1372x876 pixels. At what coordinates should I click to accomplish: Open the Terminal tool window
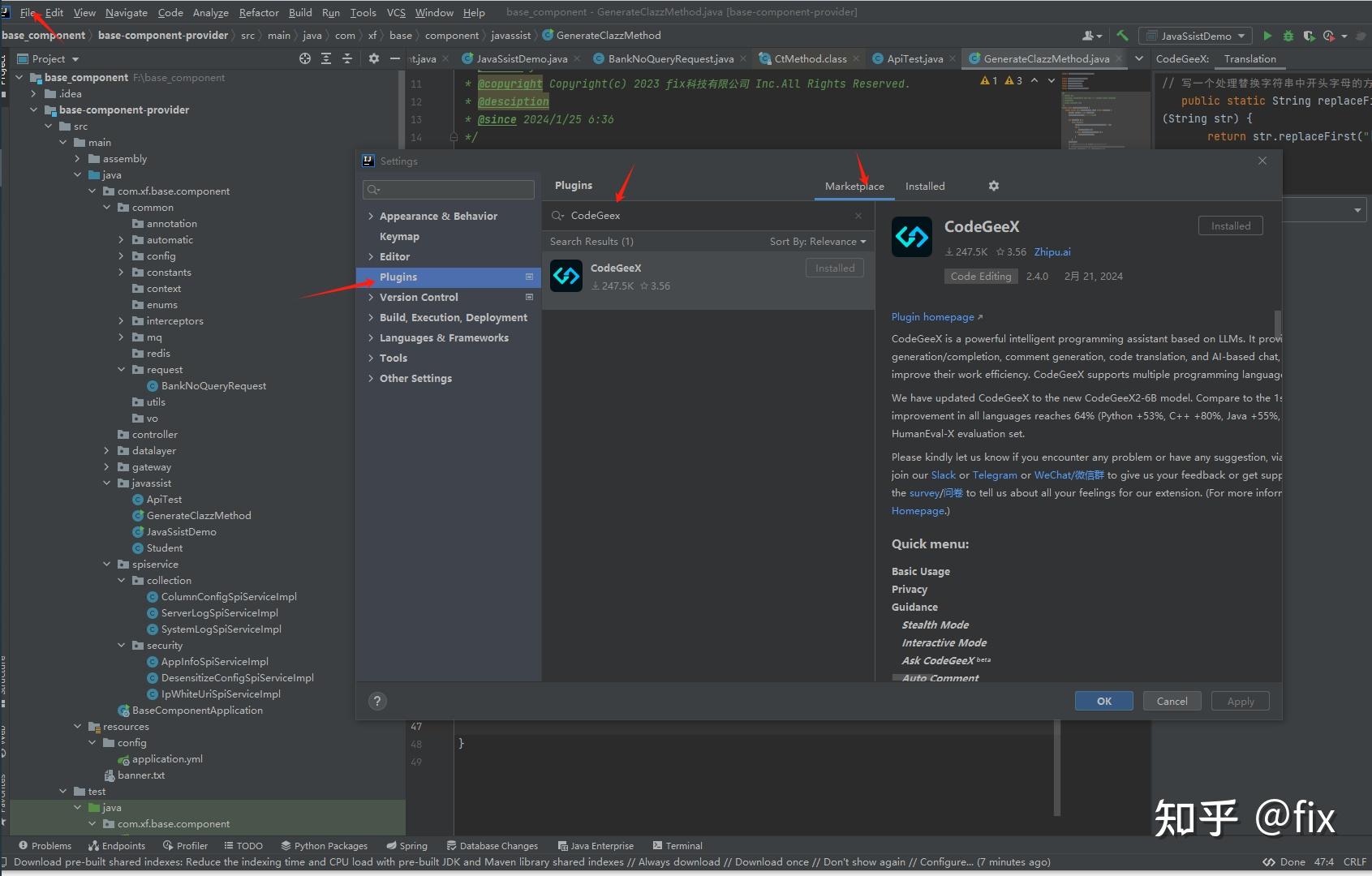click(677, 845)
